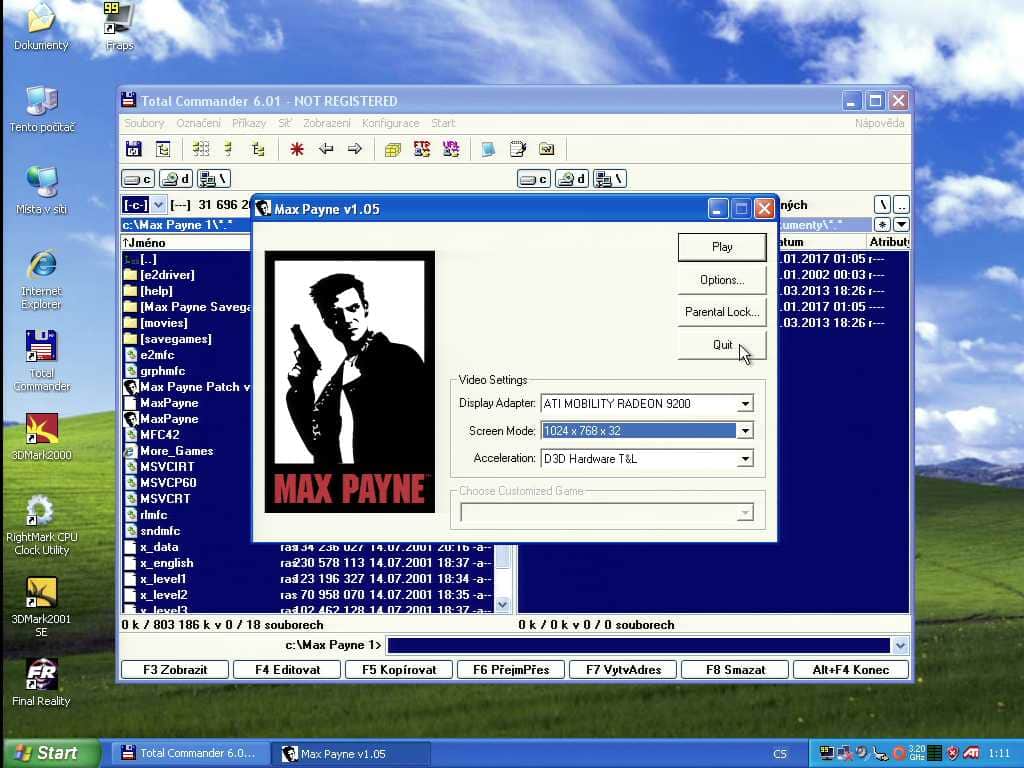
Task: Click the pack files toolbar icon
Action: pos(392,150)
